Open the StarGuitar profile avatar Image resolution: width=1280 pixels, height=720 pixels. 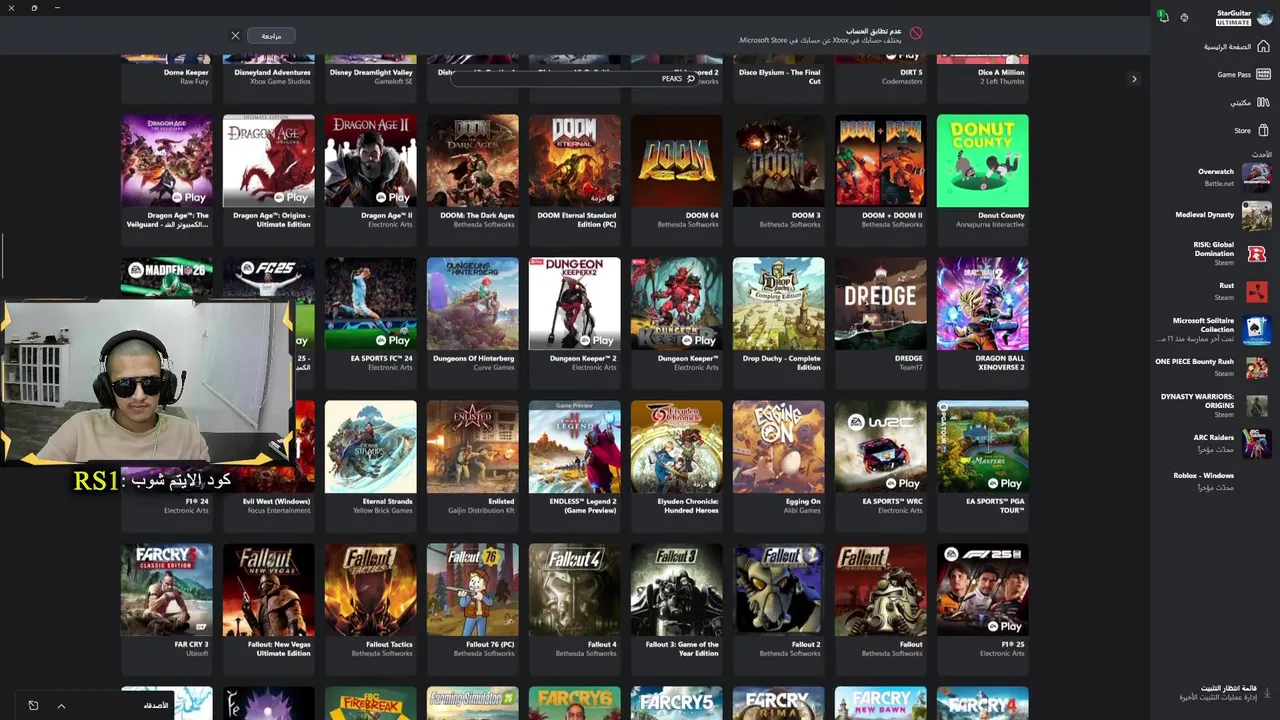1265,17
